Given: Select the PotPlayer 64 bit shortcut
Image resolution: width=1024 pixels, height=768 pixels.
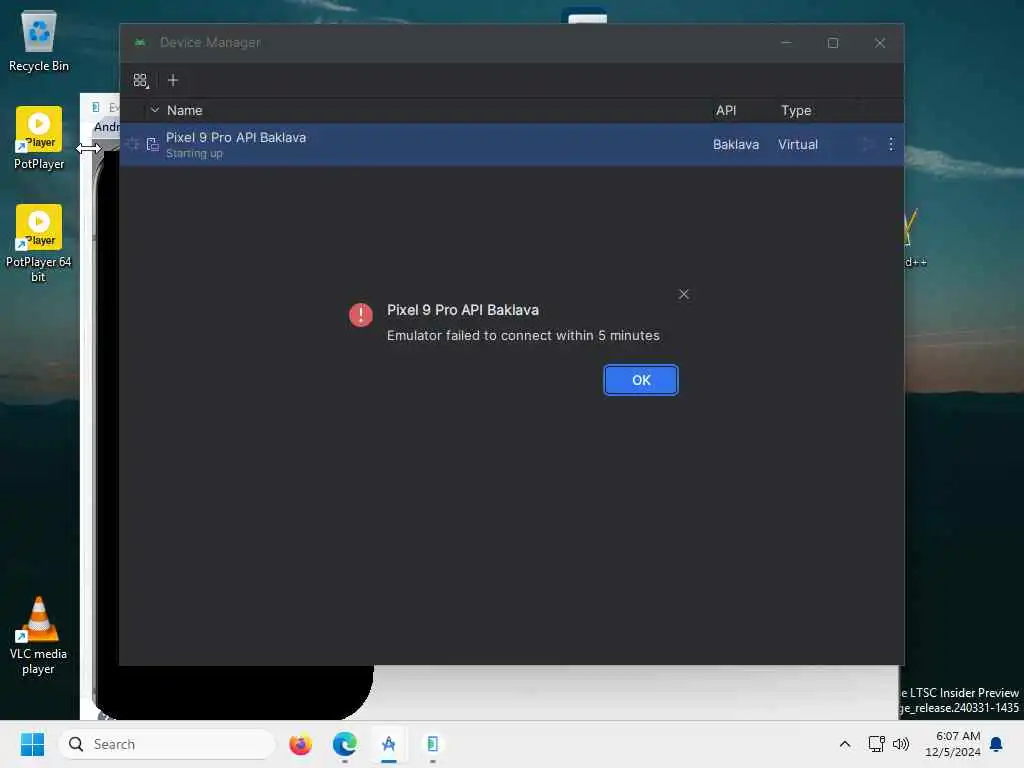Looking at the screenshot, I should (39, 243).
